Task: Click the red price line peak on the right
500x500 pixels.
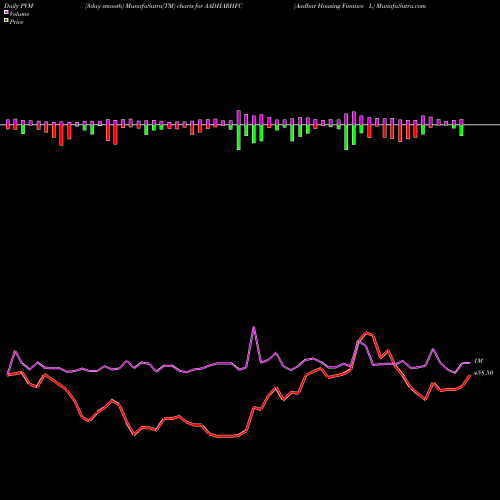Action: 367,332
